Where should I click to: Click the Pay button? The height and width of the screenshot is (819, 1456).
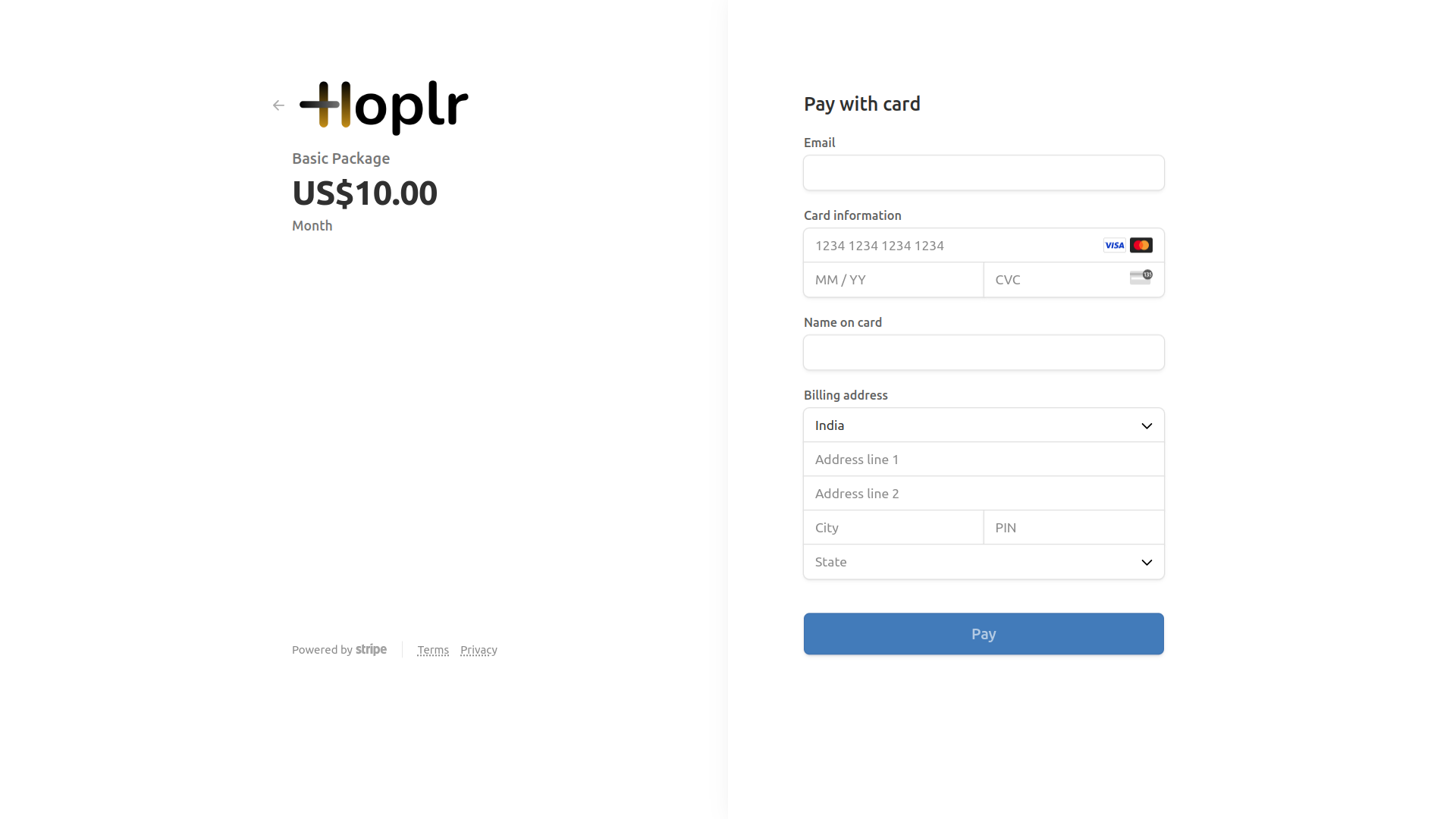point(984,634)
